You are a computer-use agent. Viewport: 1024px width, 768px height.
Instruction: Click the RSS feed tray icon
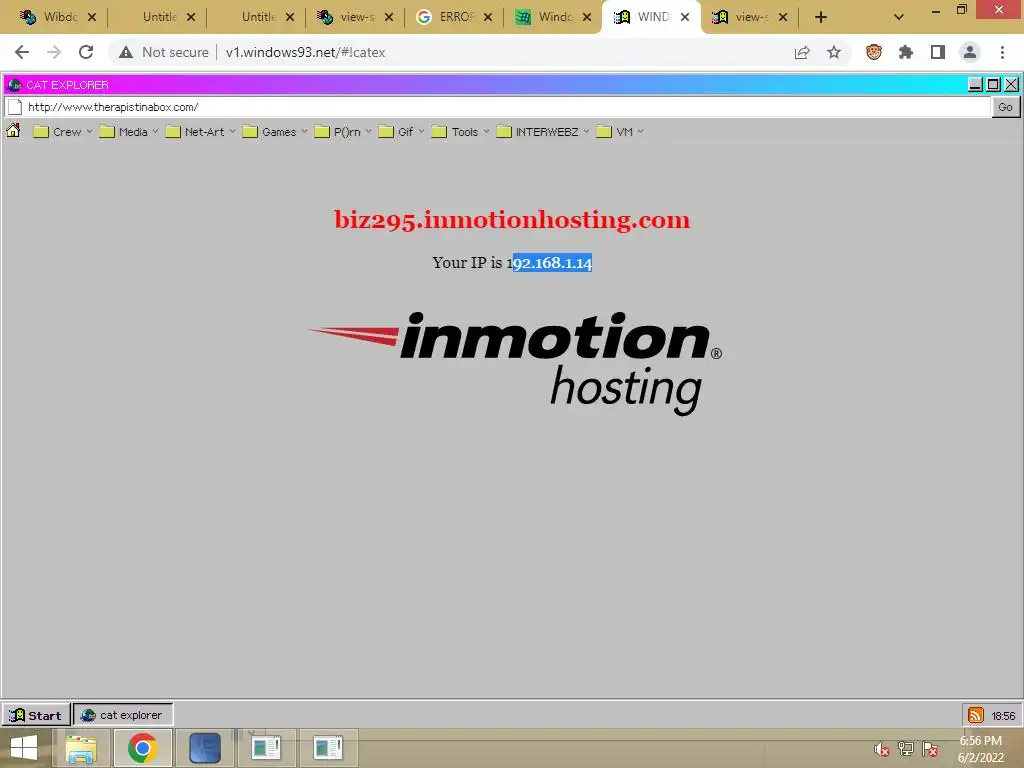click(x=976, y=715)
